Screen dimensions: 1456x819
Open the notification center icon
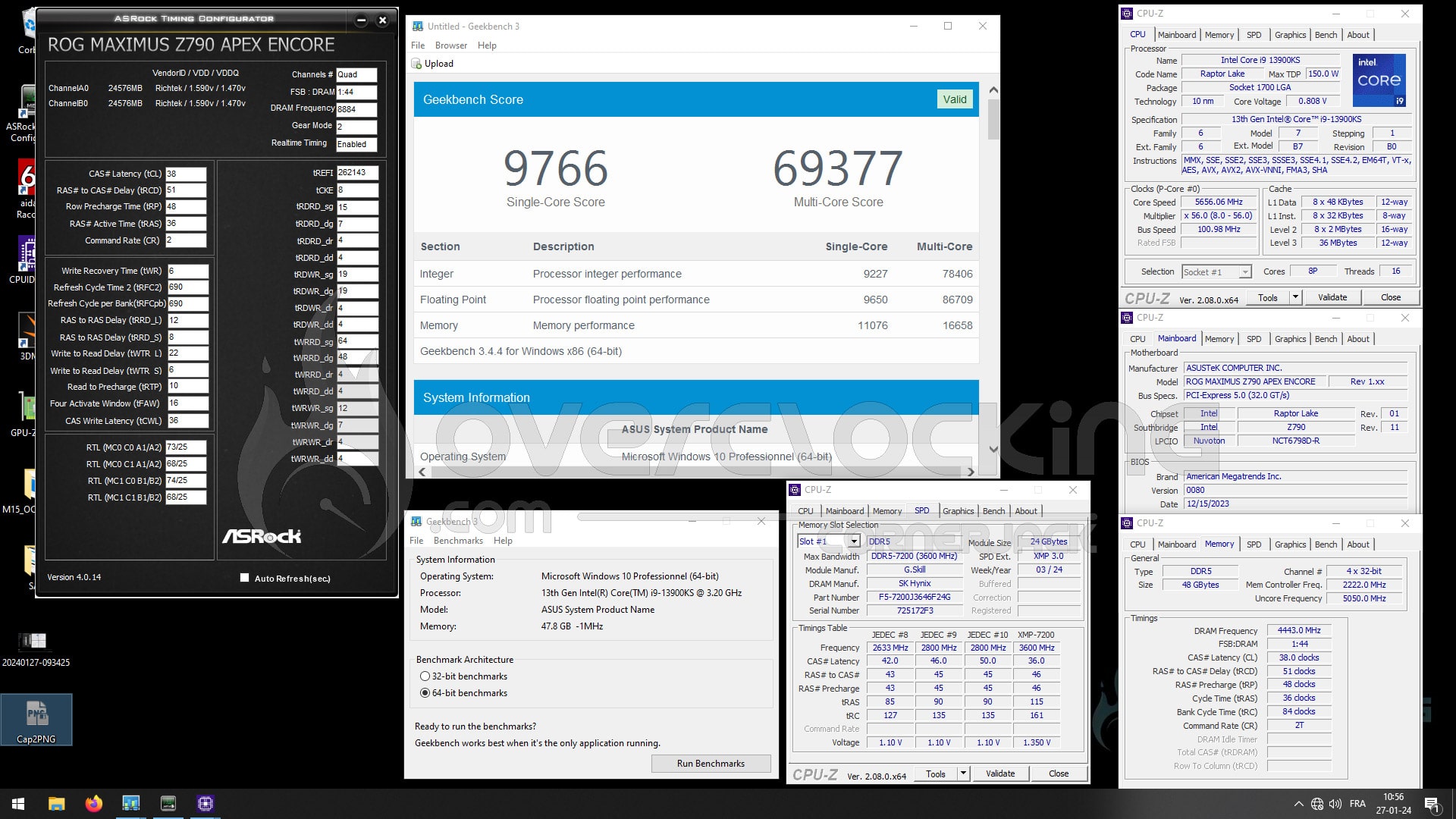[1432, 804]
